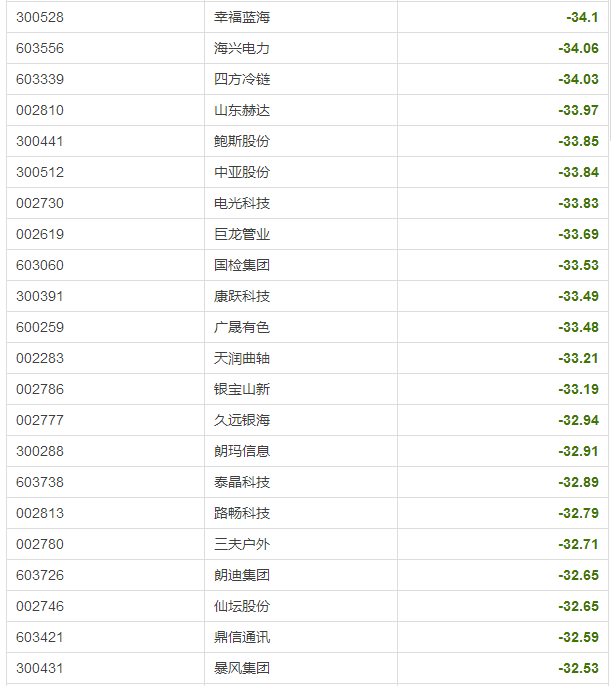The width and height of the screenshot is (611, 686).
Task: Click stock code 300528
Action: [x=40, y=18]
